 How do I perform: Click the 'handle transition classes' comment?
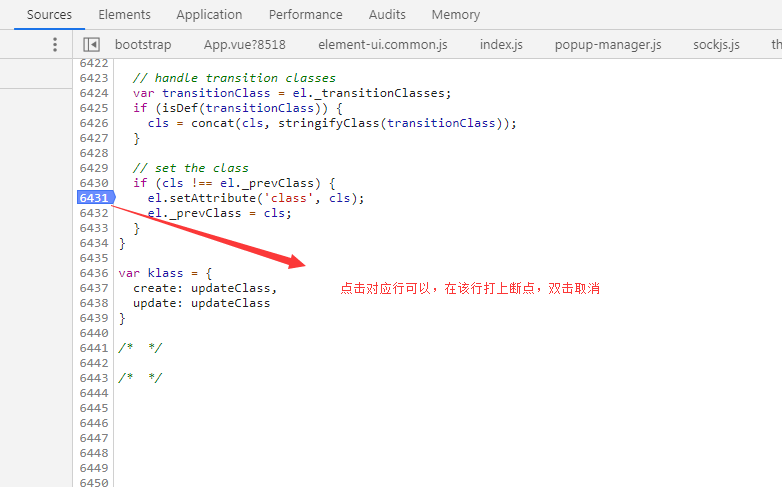tap(234, 78)
